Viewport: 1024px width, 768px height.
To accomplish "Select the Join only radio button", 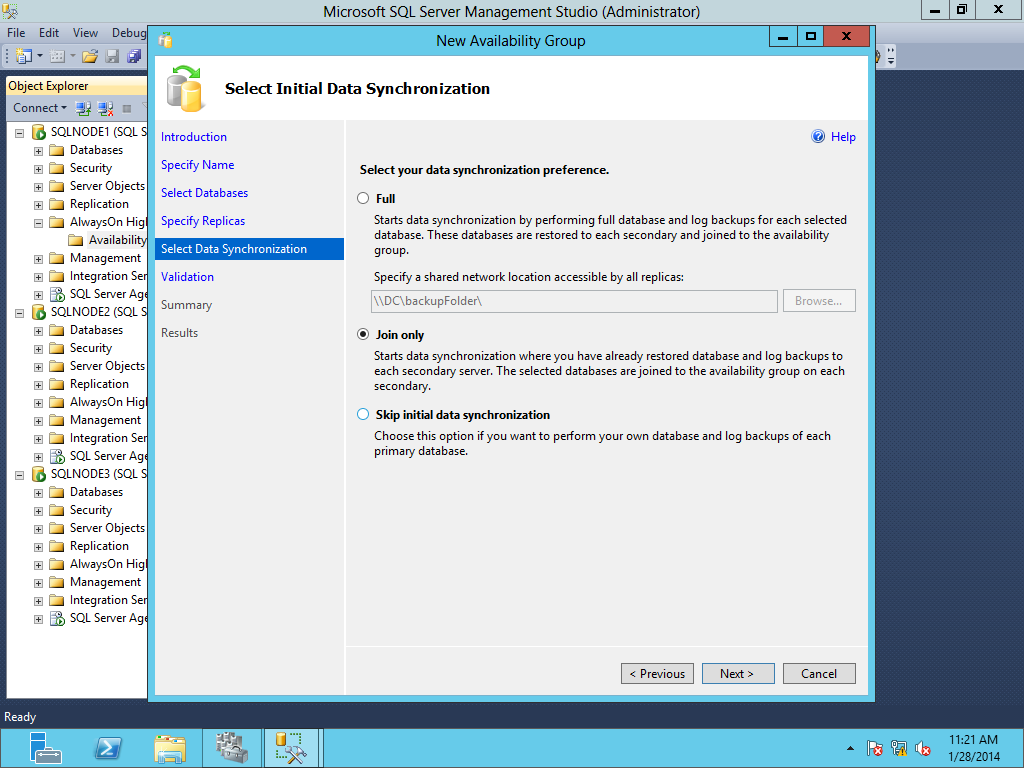I will (x=363, y=334).
